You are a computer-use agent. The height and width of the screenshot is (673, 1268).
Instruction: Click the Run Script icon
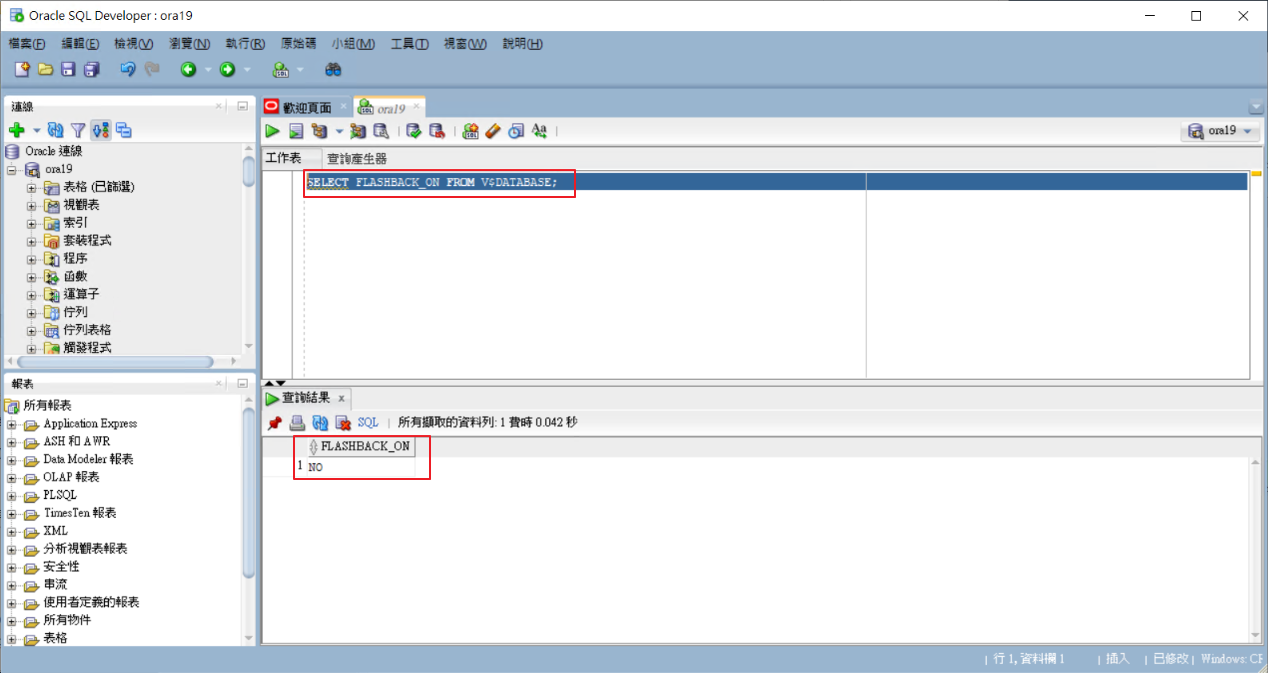pyautogui.click(x=296, y=131)
